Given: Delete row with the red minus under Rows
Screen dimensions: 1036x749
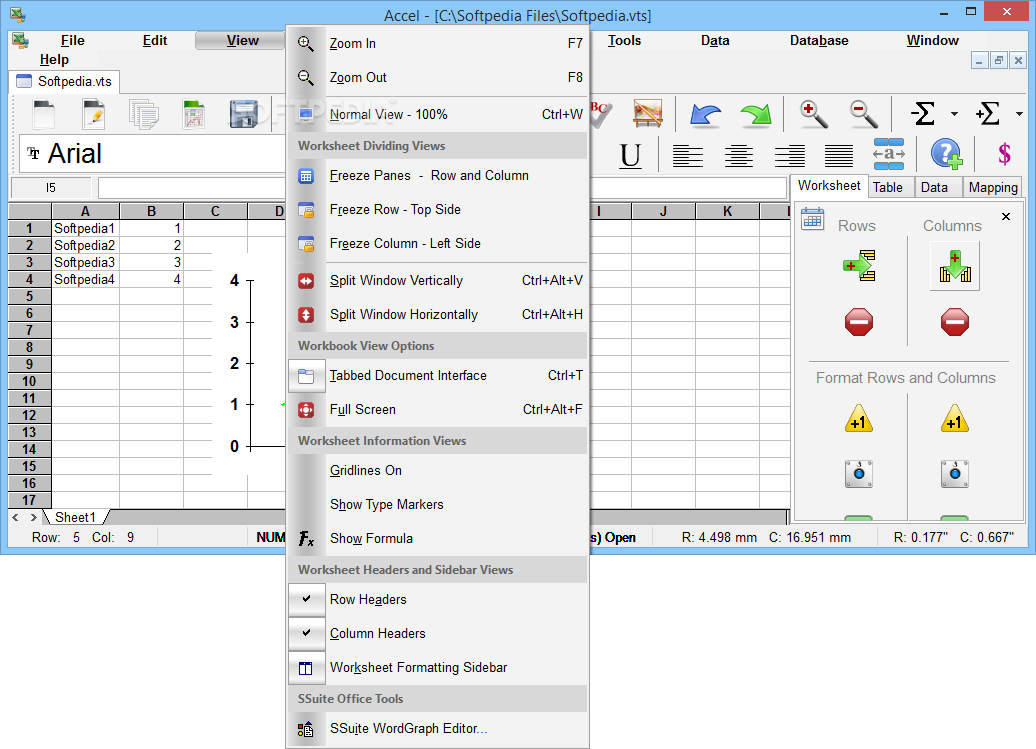Looking at the screenshot, I should click(859, 322).
